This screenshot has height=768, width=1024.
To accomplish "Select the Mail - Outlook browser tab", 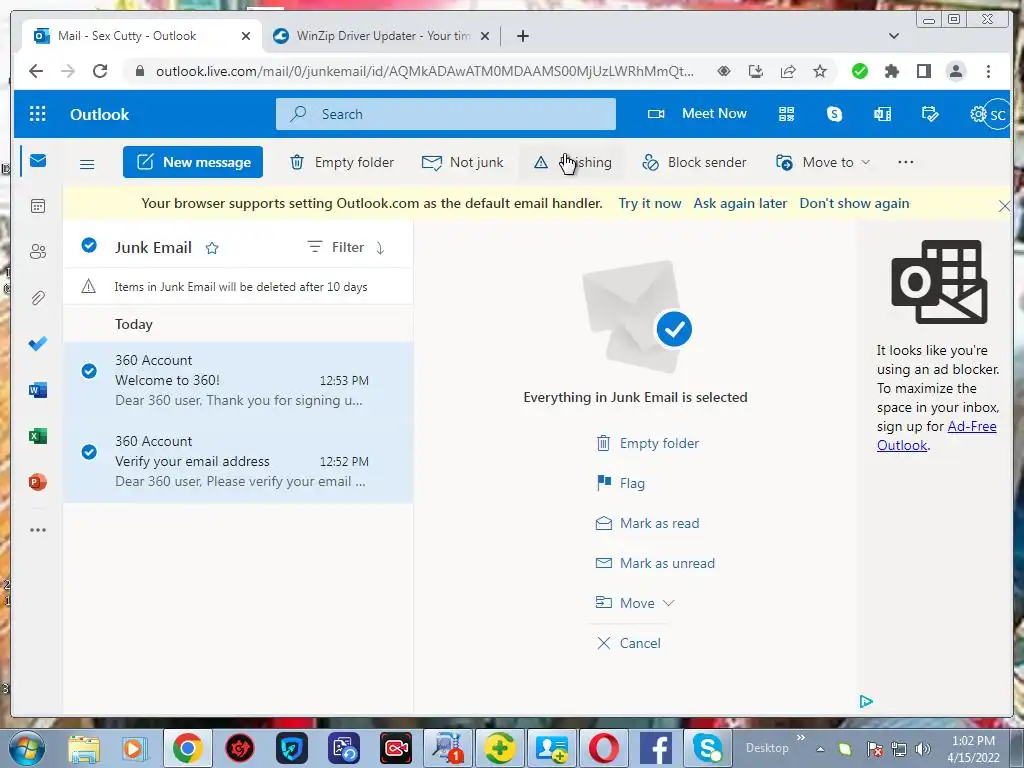I will [x=142, y=36].
